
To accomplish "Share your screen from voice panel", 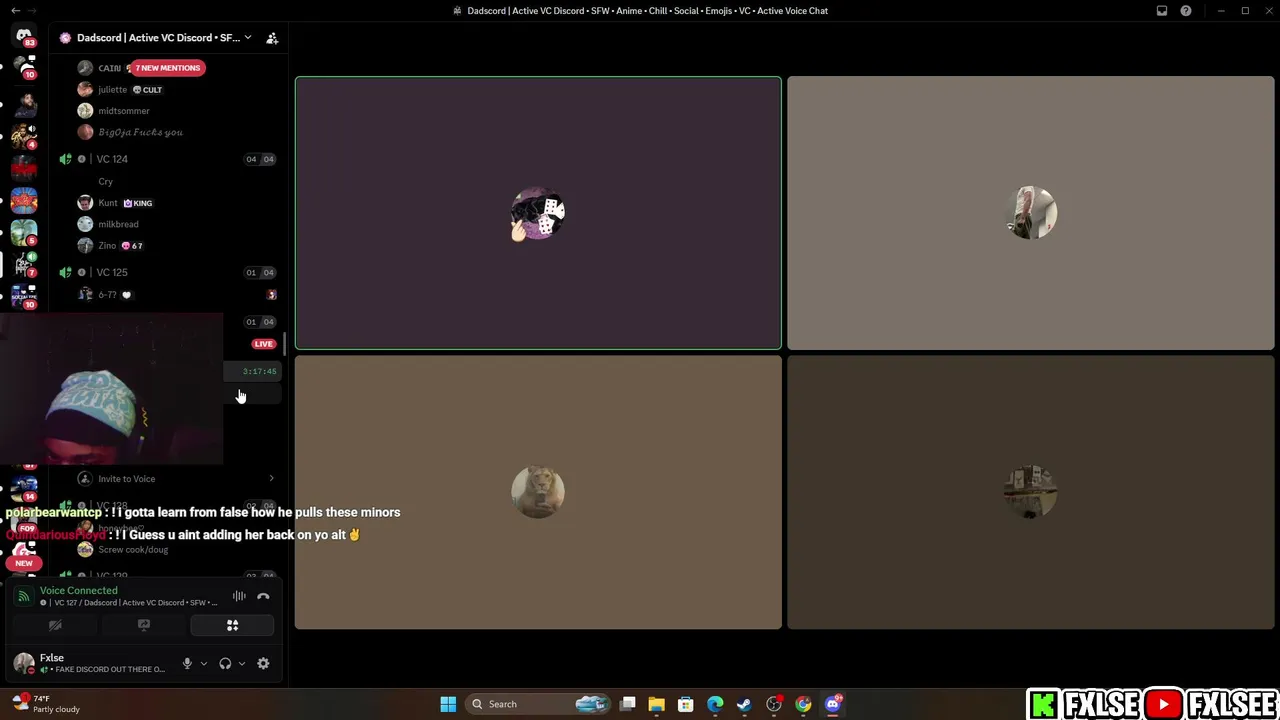I will [x=144, y=626].
